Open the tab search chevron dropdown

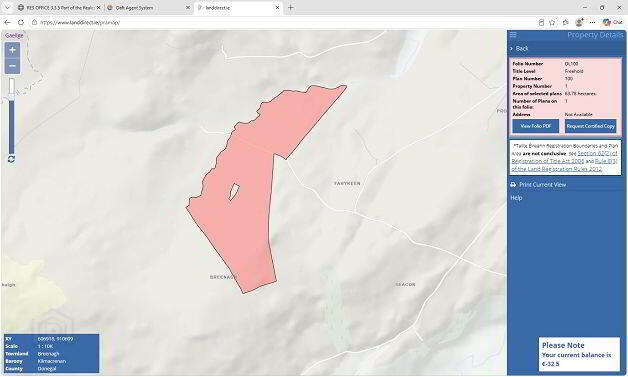click(7, 7)
